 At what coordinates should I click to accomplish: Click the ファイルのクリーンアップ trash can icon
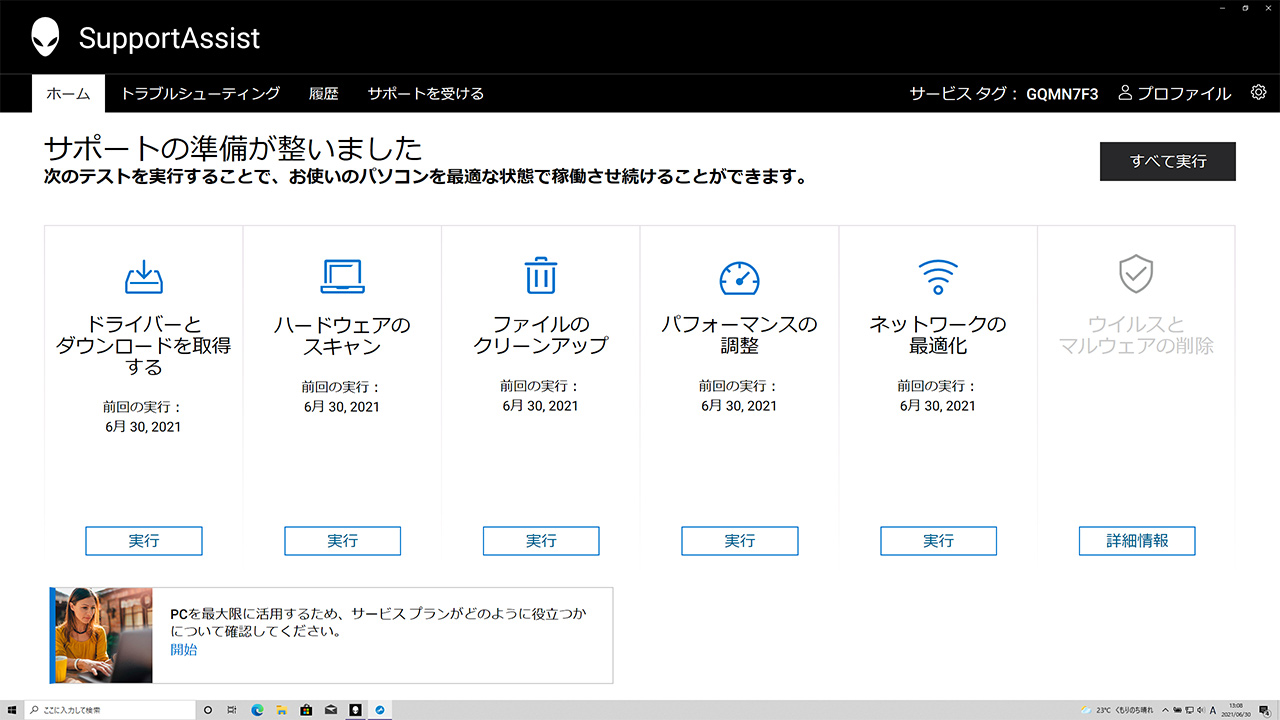tap(541, 275)
